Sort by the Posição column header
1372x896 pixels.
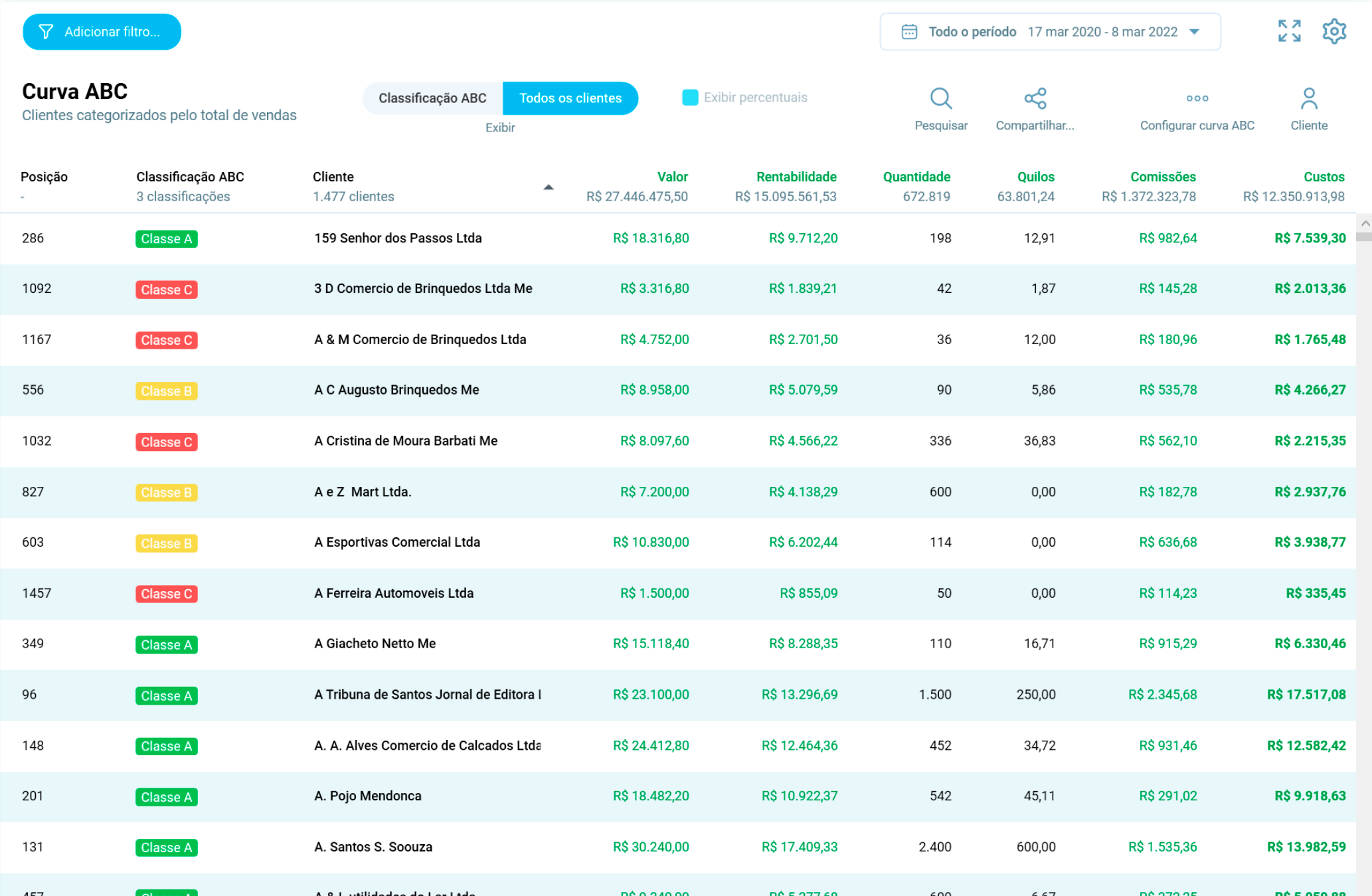(44, 177)
